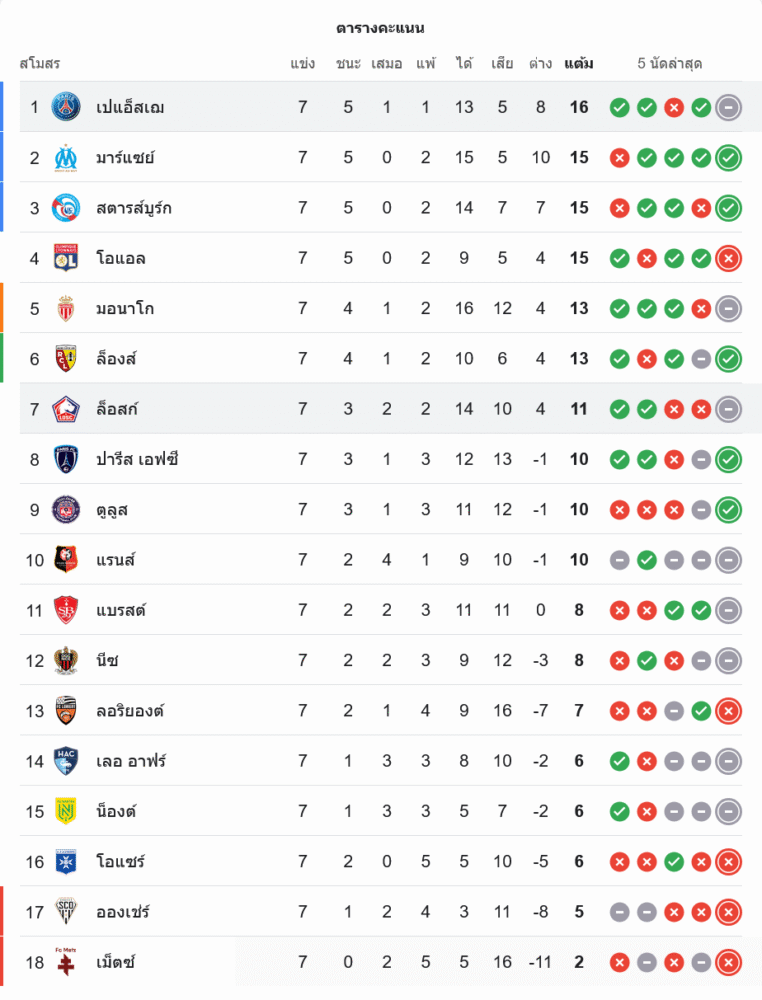Click the สโมสร column header
This screenshot has height=1000, width=762.
pos(40,64)
